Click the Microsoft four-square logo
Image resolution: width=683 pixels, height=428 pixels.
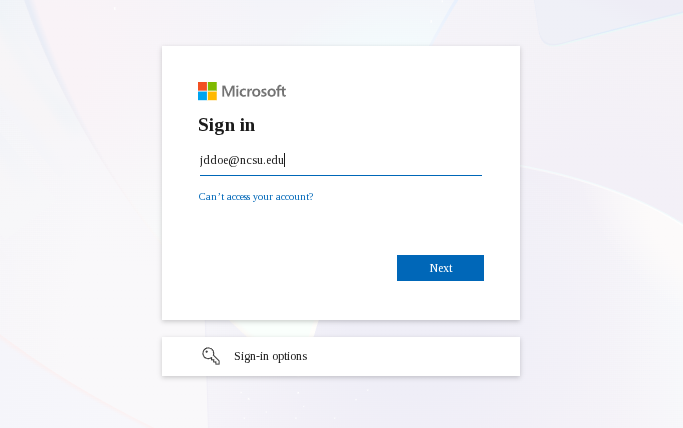pyautogui.click(x=207, y=91)
